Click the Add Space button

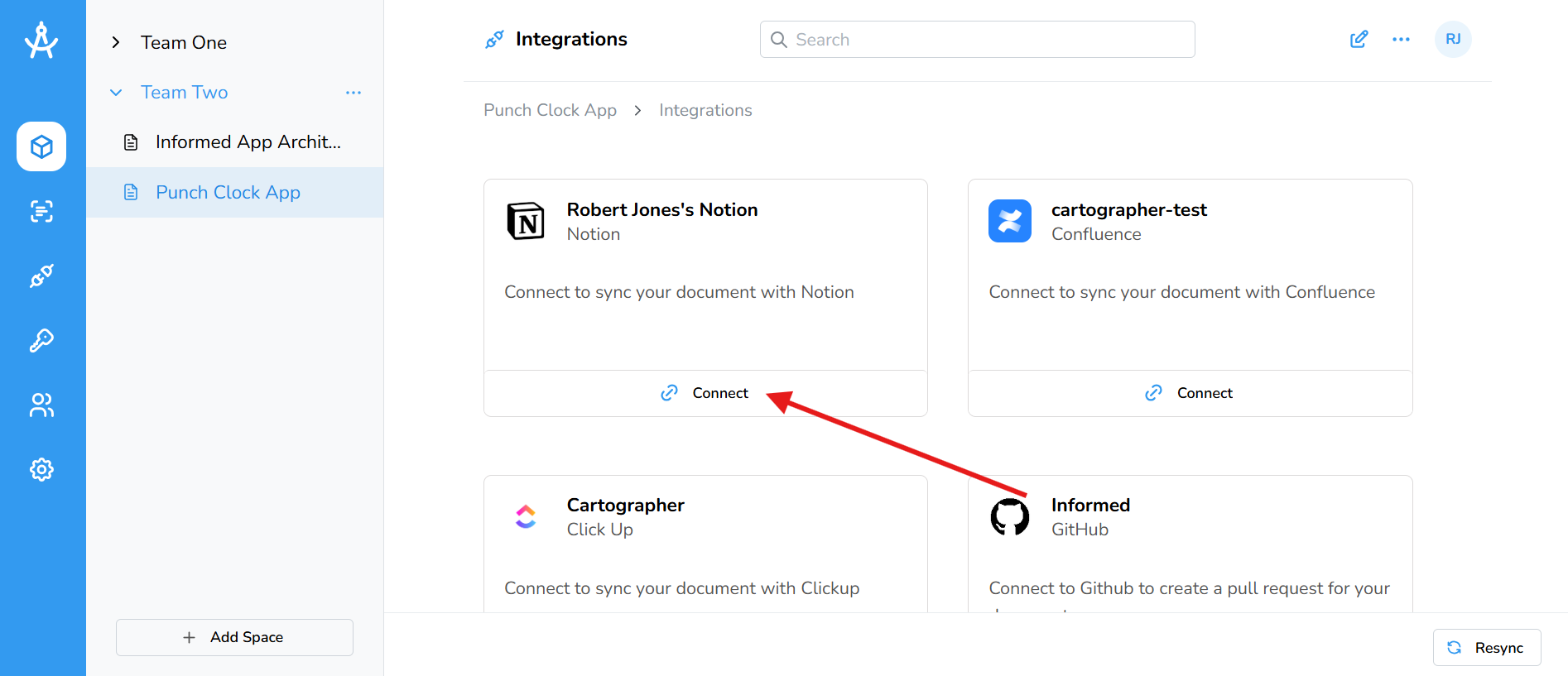pyautogui.click(x=234, y=637)
